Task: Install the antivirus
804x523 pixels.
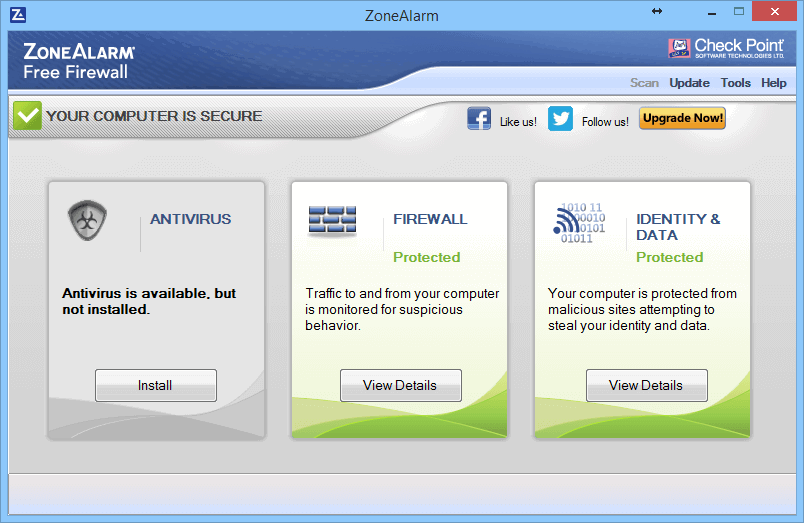Action: point(156,386)
